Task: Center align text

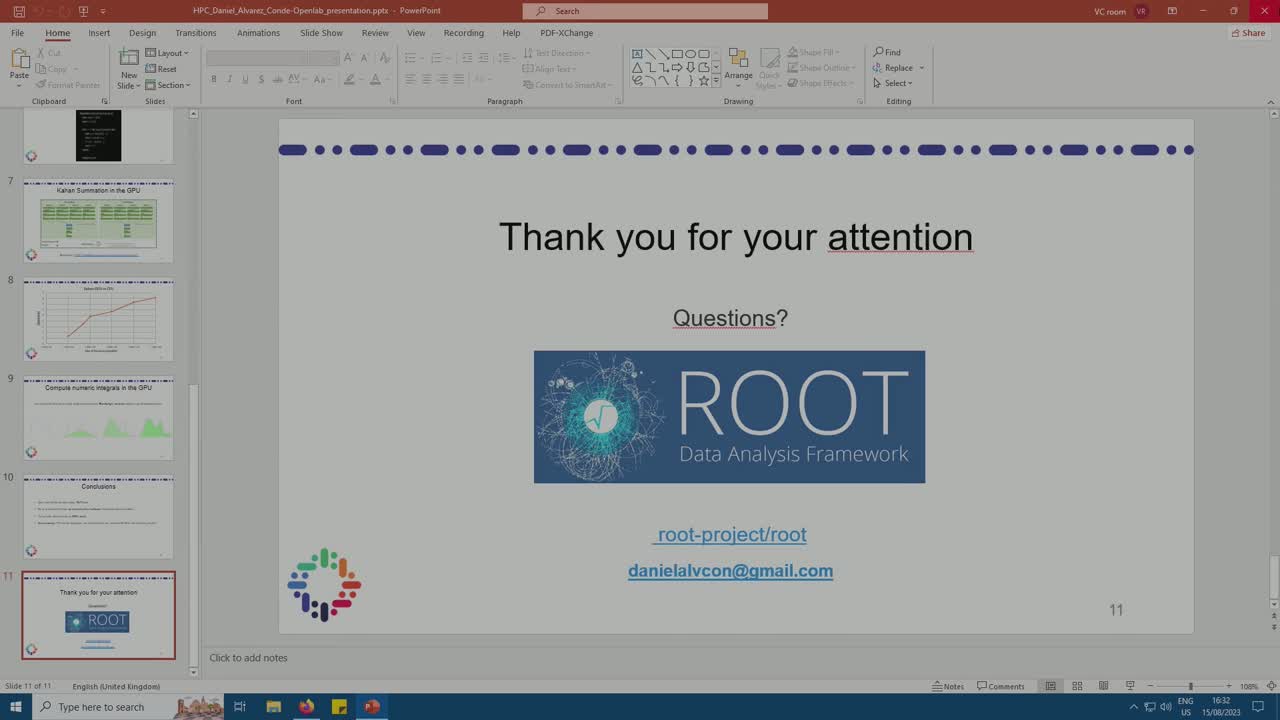Action: pyautogui.click(x=426, y=79)
